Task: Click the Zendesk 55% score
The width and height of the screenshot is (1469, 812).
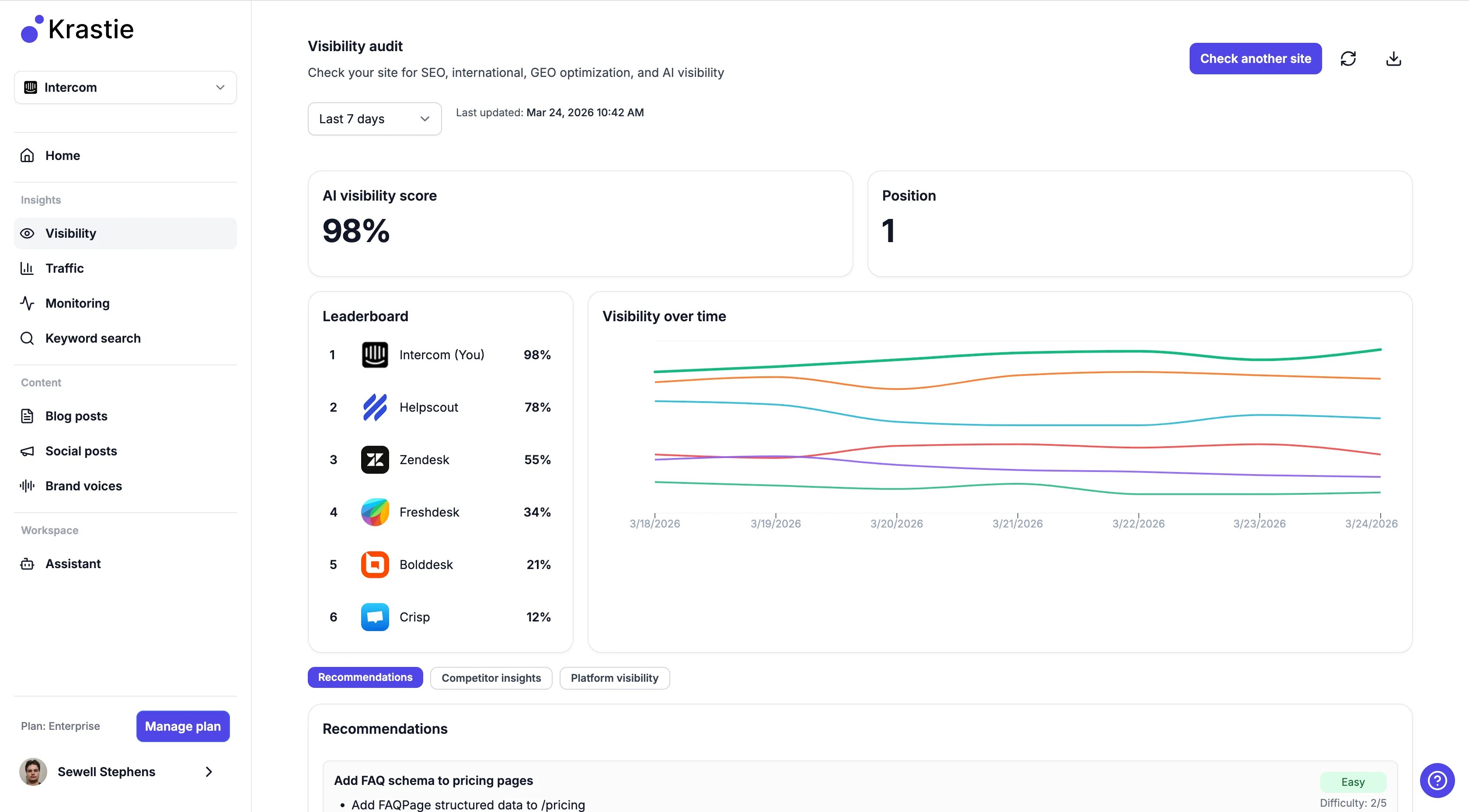Action: (537, 460)
